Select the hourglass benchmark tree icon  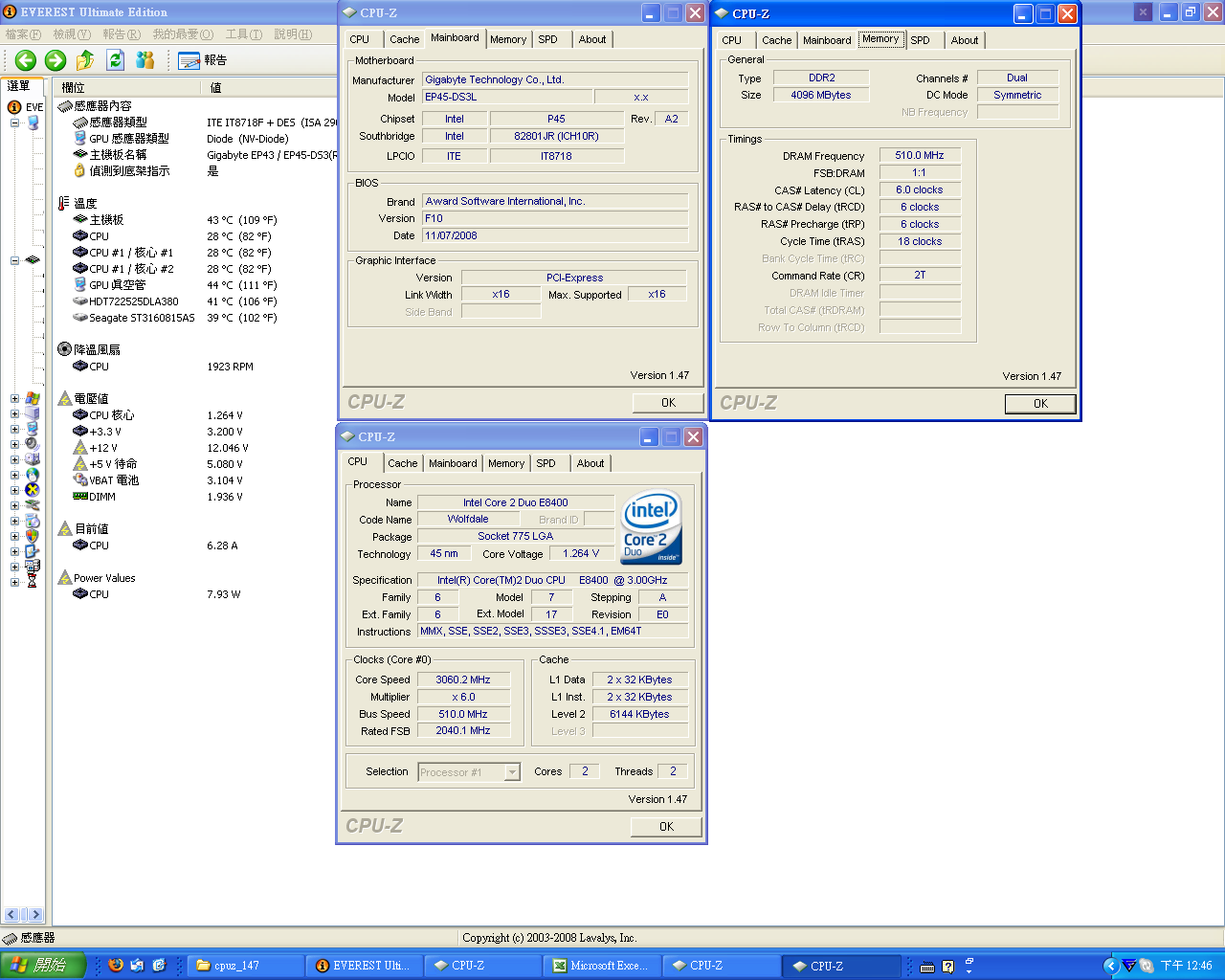click(33, 582)
